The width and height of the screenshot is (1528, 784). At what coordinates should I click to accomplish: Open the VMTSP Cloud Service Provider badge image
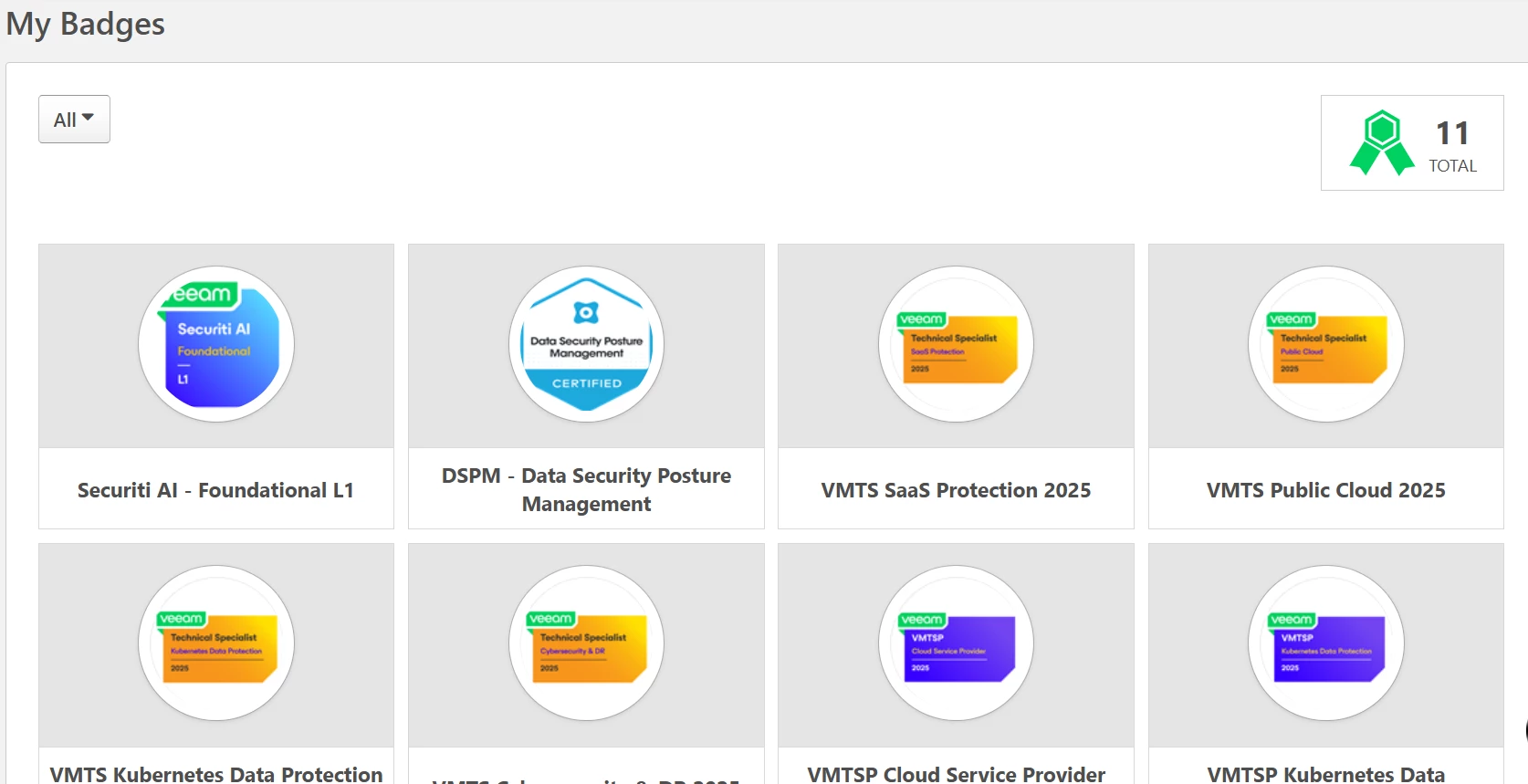coord(956,643)
